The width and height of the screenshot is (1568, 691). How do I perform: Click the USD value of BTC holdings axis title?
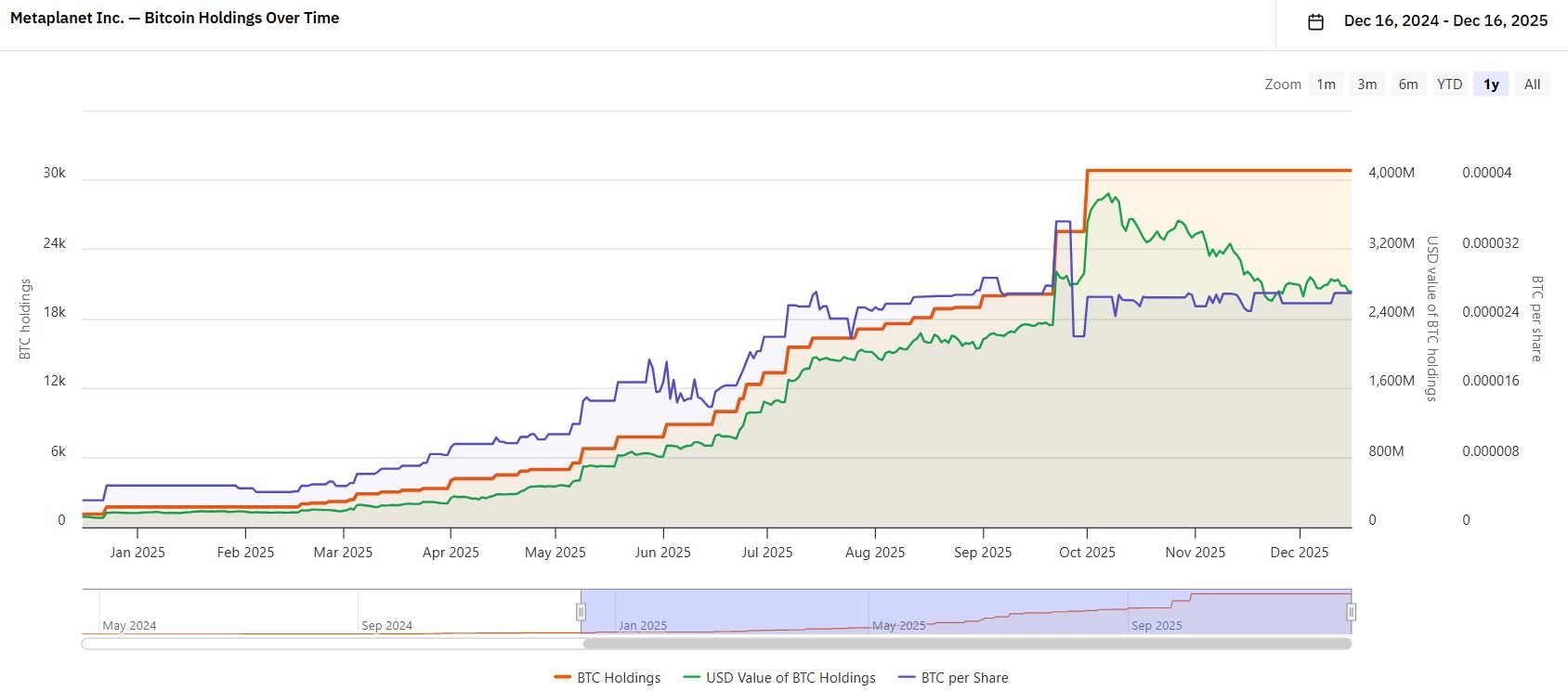[x=1431, y=319]
